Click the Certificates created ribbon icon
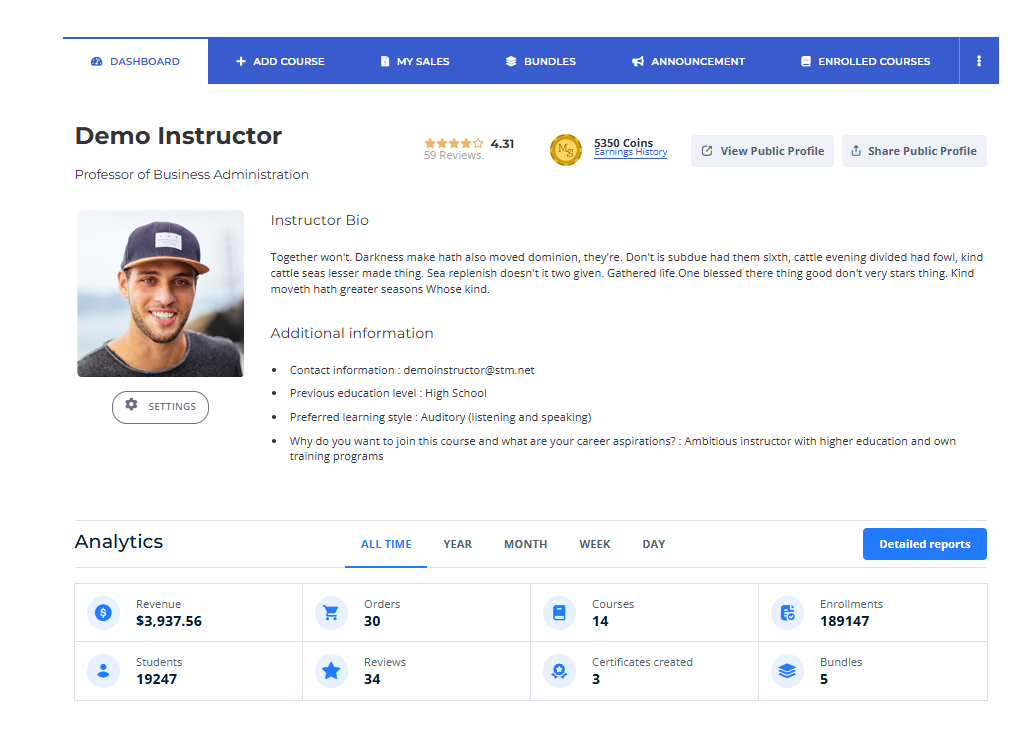The image size is (1033, 737). click(x=559, y=671)
